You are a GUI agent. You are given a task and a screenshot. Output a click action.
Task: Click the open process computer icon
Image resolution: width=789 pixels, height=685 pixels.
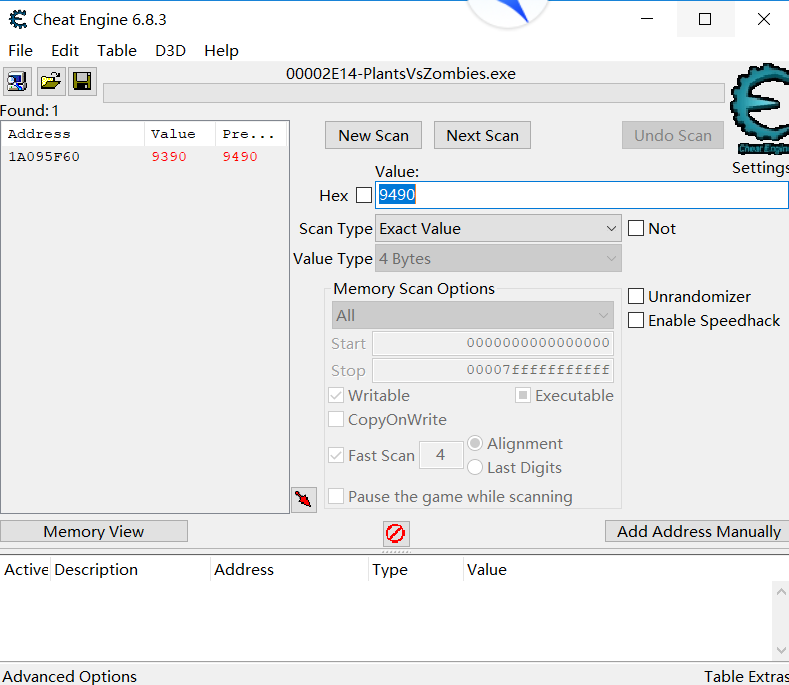click(x=17, y=81)
